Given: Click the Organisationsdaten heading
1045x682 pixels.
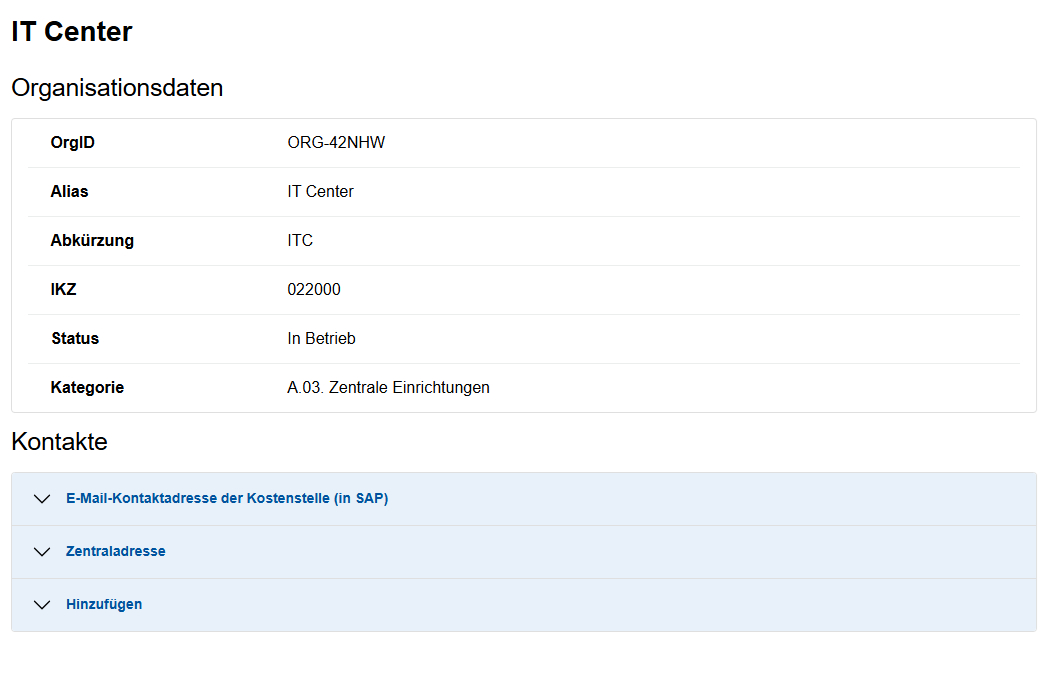Looking at the screenshot, I should (117, 88).
